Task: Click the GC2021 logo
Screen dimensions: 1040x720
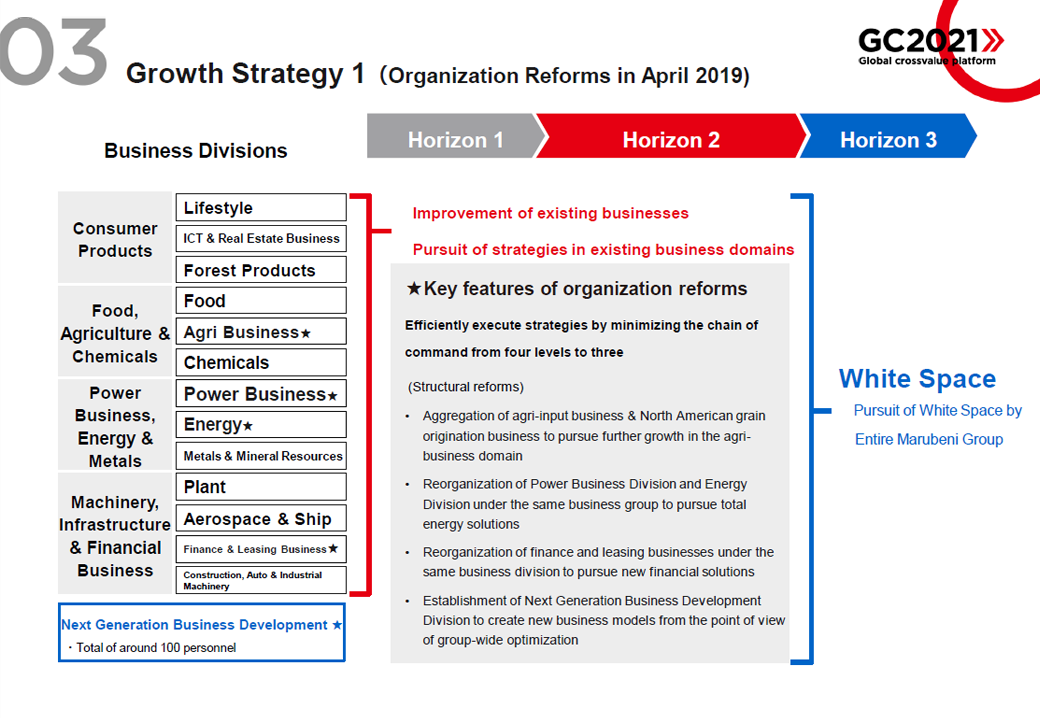Action: tap(930, 44)
